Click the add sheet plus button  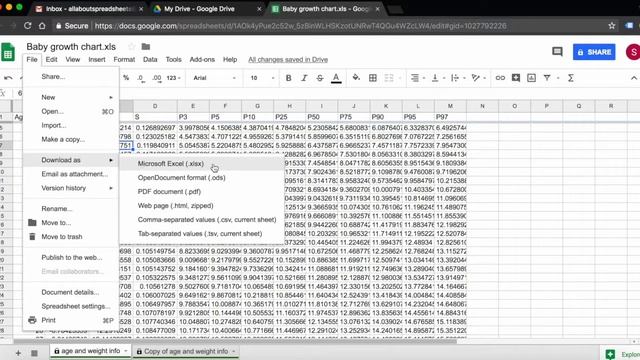click(x=18, y=353)
